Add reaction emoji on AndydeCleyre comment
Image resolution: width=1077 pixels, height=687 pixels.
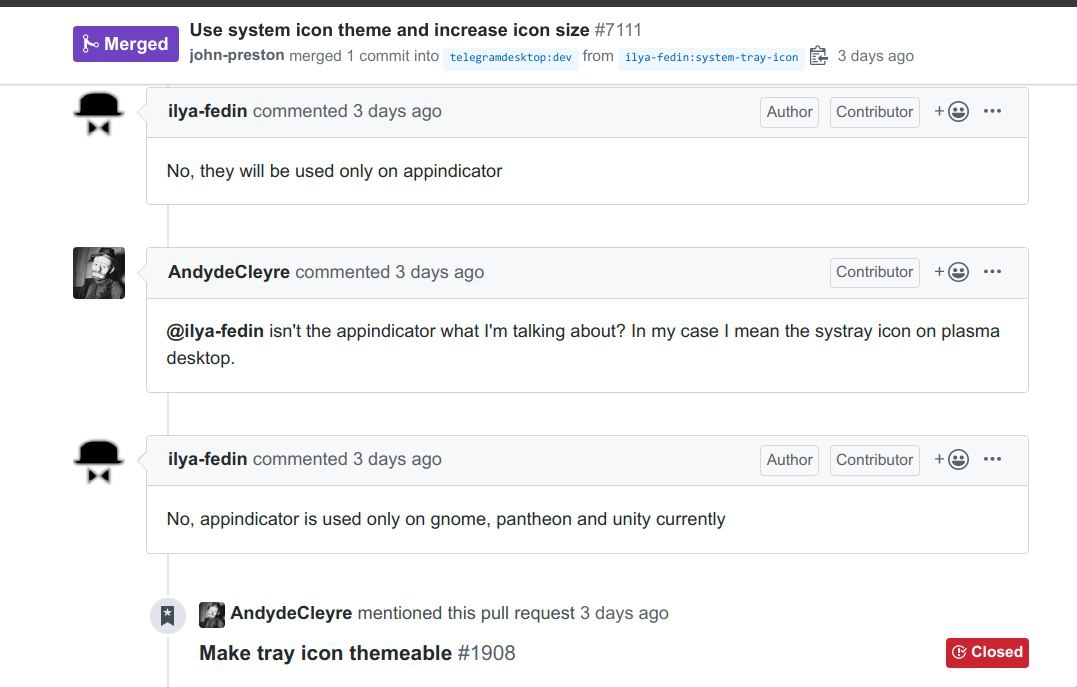tap(951, 272)
